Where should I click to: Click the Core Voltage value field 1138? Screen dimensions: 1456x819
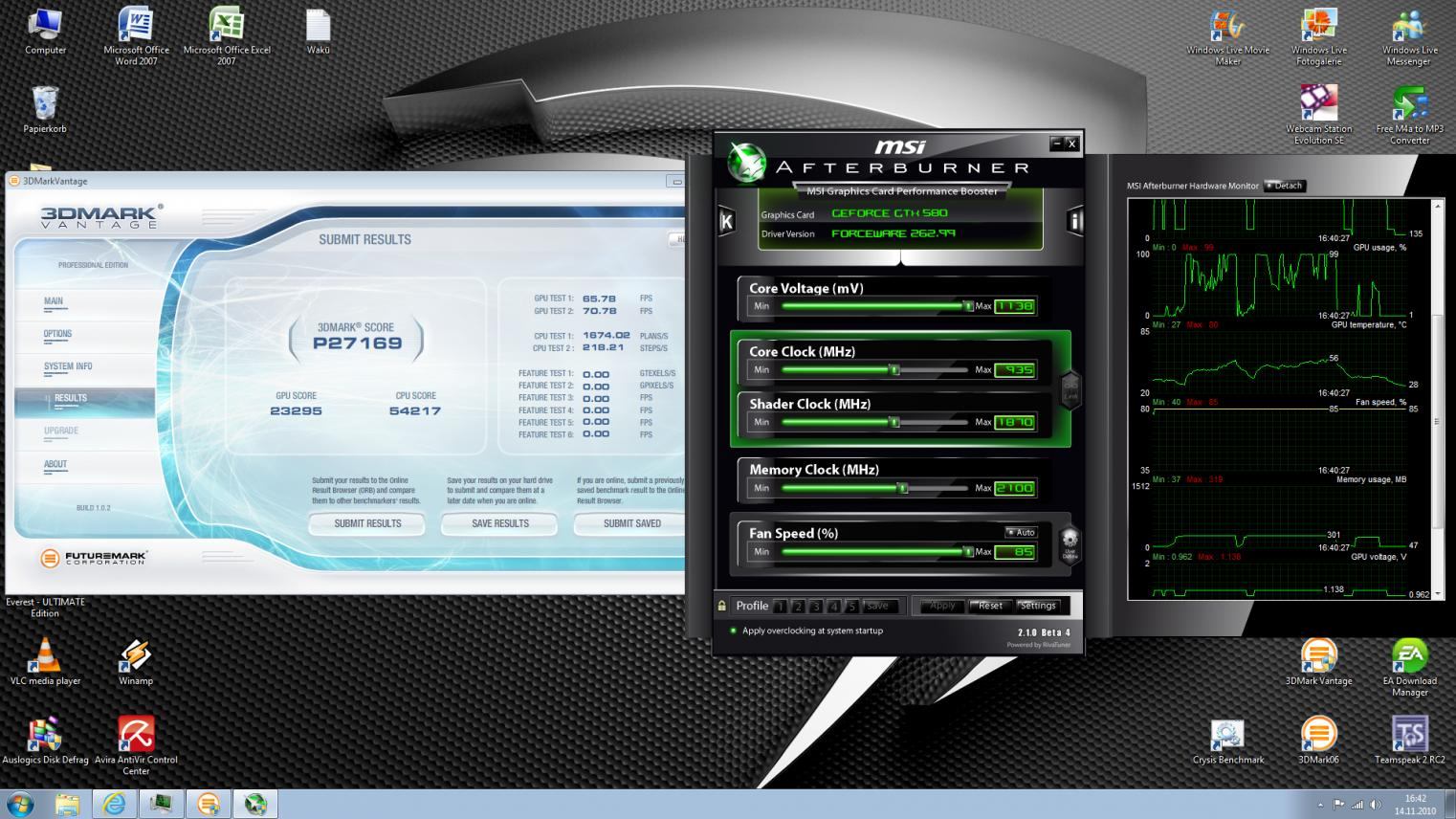[1015, 306]
